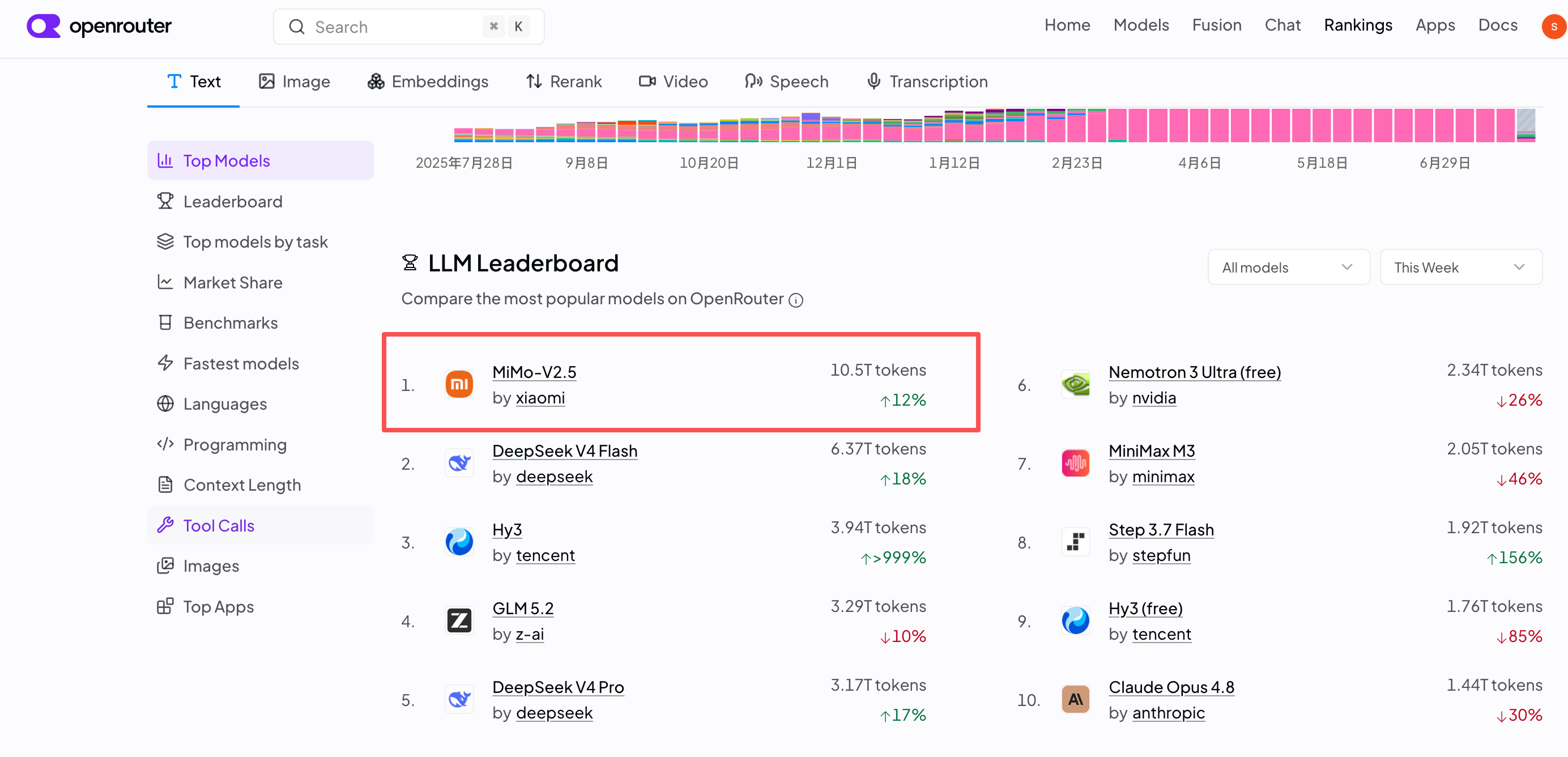Screen dimensions: 1568x757
Task: Select Top Apps in the sidebar
Action: tap(261, 607)
